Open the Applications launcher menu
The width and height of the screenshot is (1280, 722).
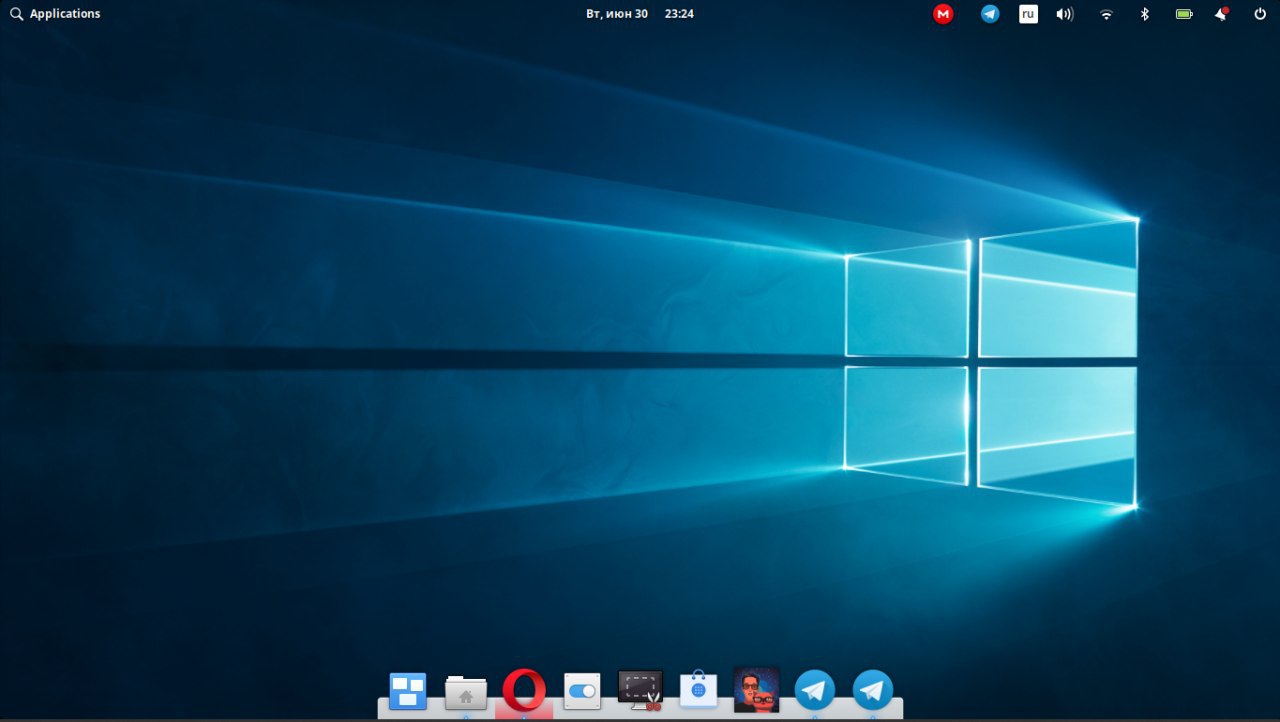click(x=55, y=14)
